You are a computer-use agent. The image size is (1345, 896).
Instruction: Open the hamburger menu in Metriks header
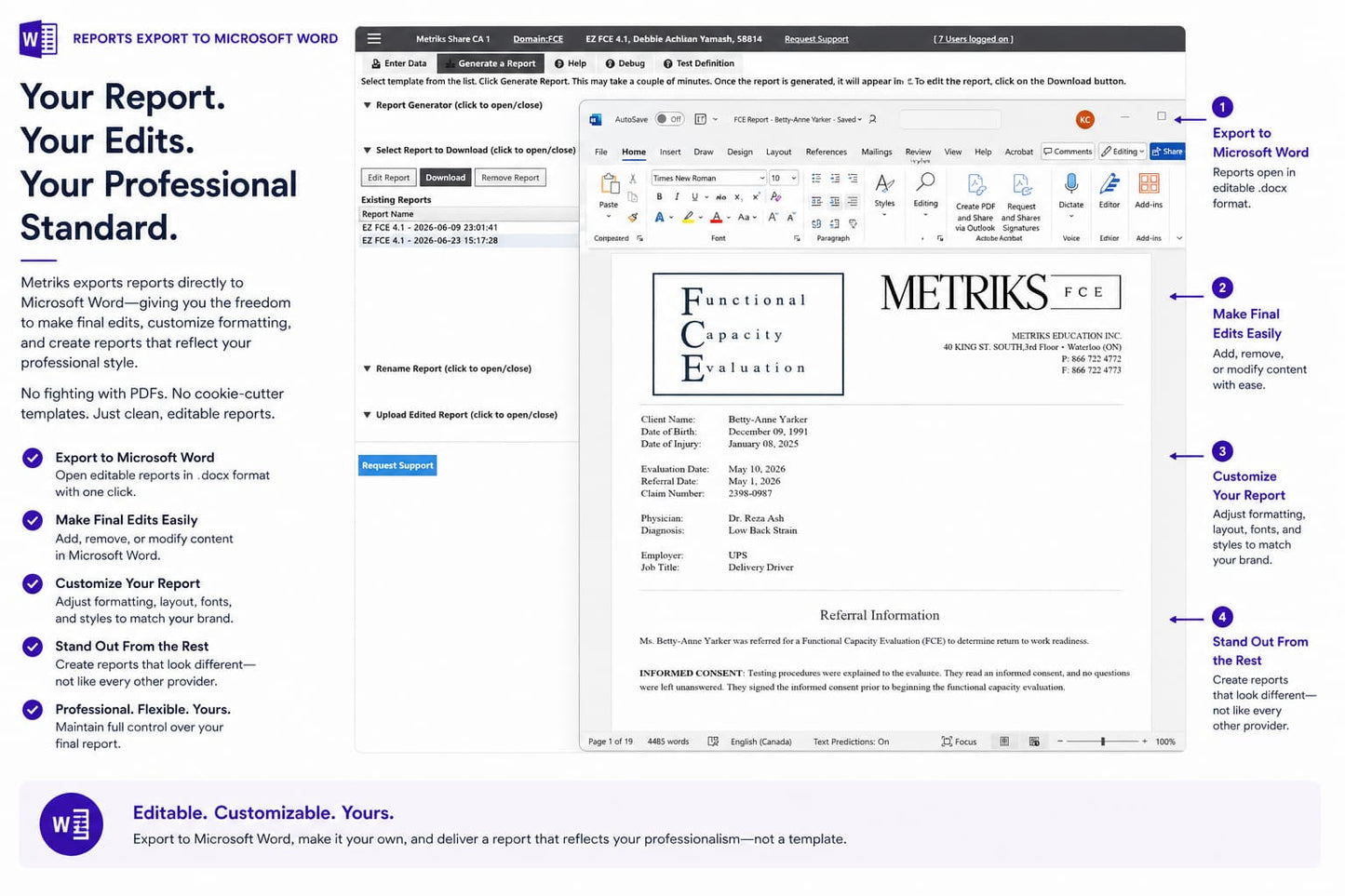coord(374,39)
